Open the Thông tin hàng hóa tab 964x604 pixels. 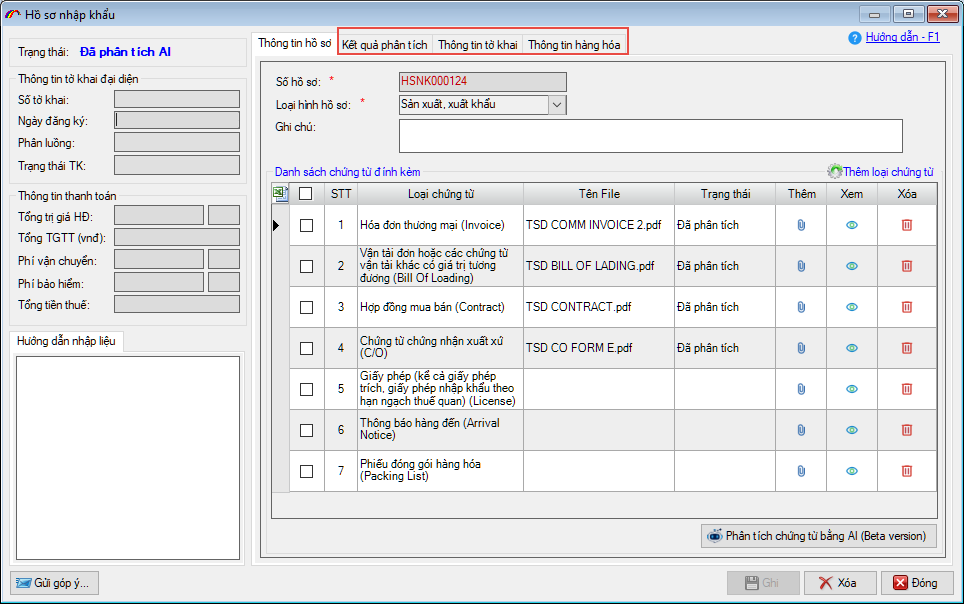574,45
